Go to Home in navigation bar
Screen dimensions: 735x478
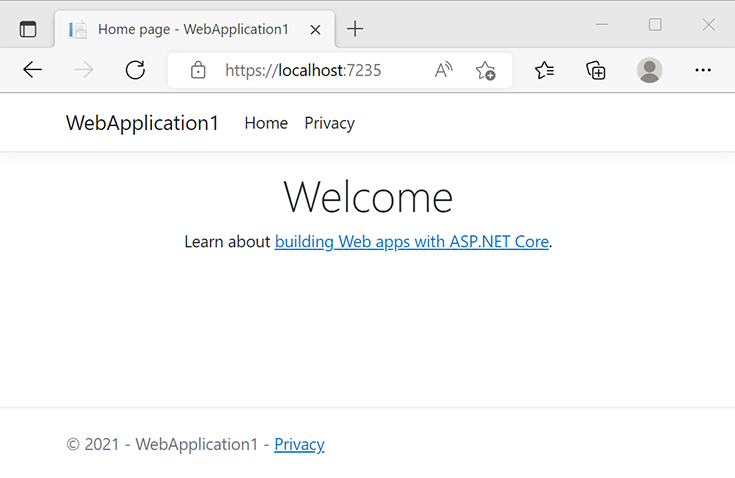(266, 123)
